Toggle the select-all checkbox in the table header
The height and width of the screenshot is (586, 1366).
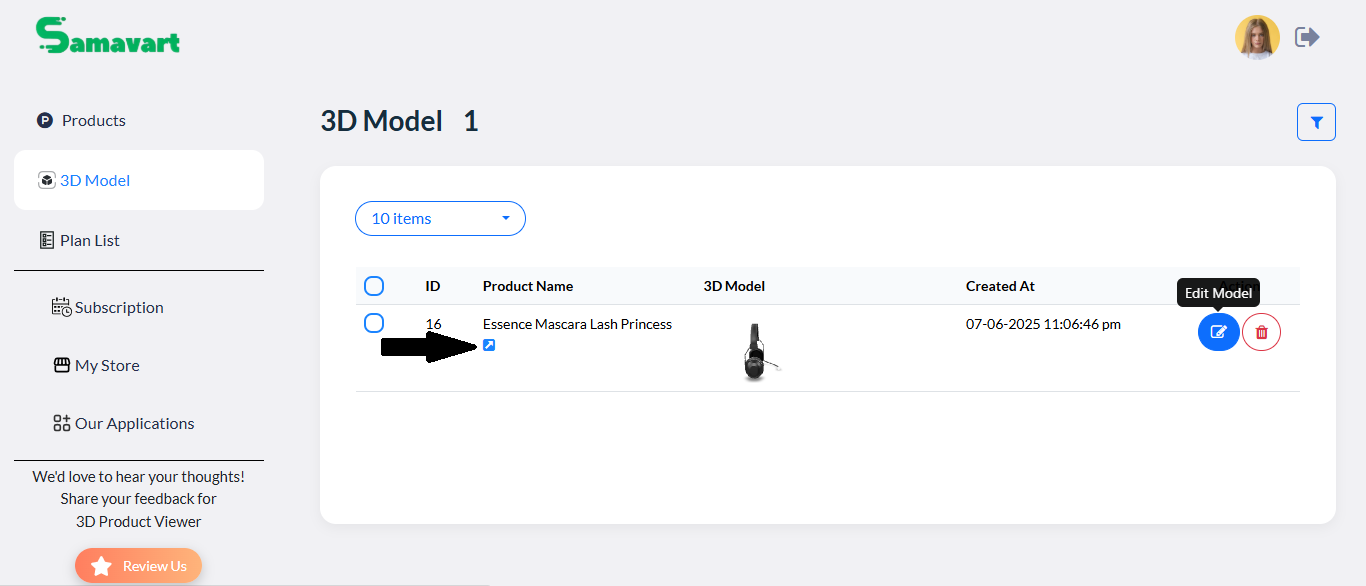(x=374, y=286)
